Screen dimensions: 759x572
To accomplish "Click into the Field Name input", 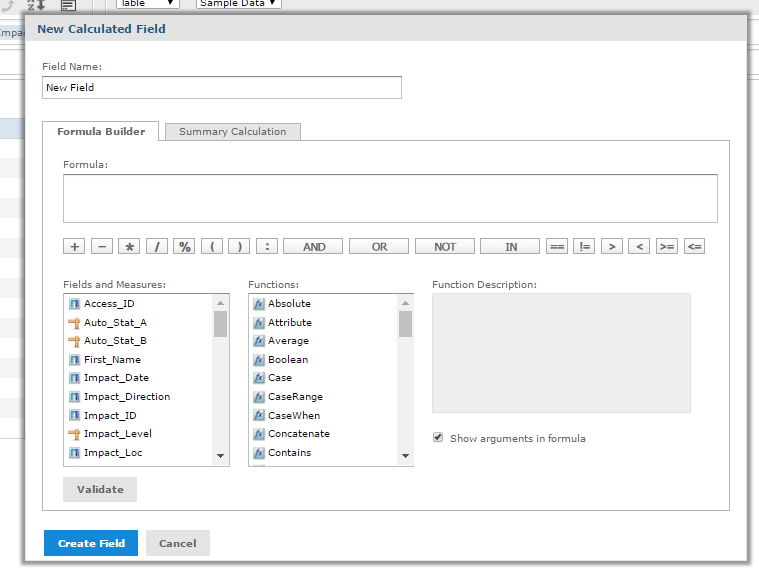I will [222, 88].
